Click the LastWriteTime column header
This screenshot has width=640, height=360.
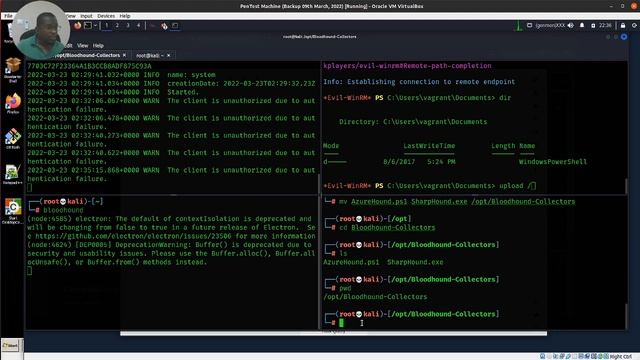pos(429,146)
